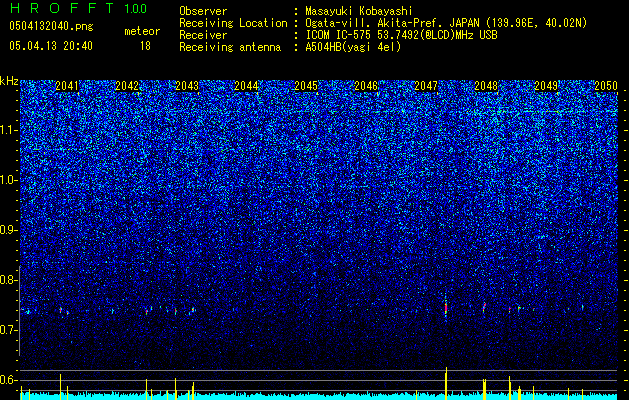This screenshot has width=629, height=400.
Task: Click the HROFFT title text
Action: pyautogui.click(x=63, y=8)
